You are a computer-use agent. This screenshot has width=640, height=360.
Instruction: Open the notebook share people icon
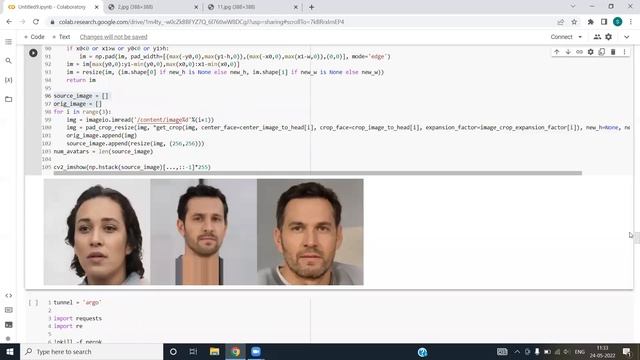click(x=597, y=37)
